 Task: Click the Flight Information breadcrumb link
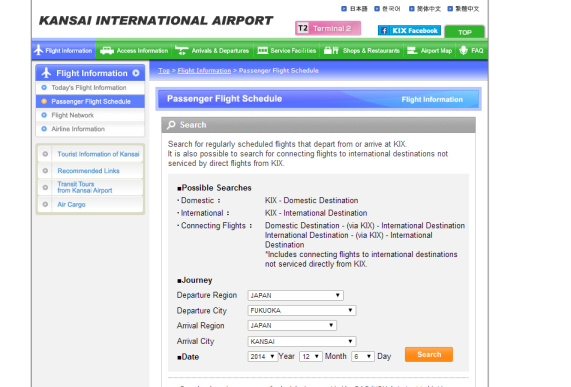(204, 70)
